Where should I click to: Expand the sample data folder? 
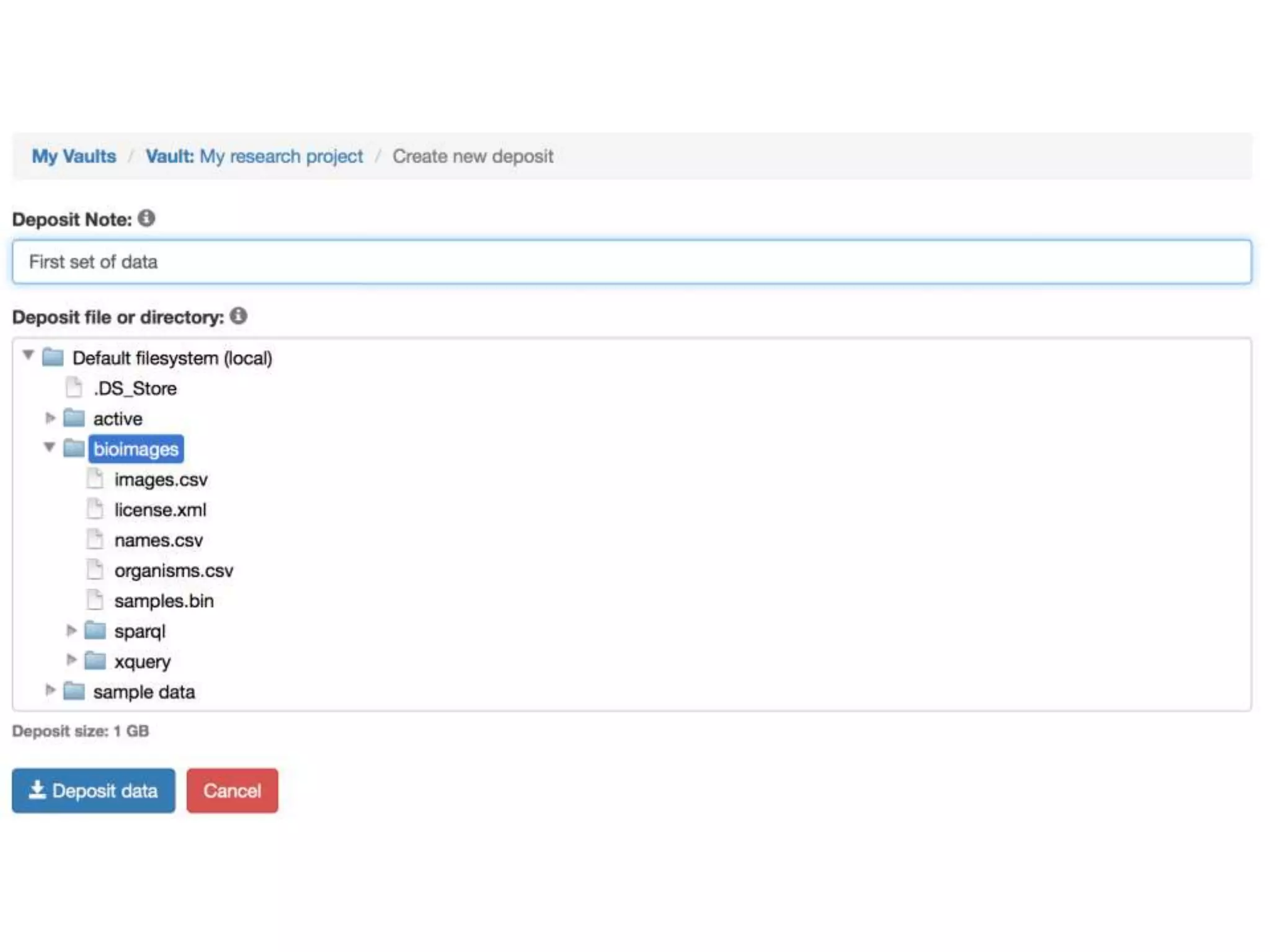click(50, 690)
